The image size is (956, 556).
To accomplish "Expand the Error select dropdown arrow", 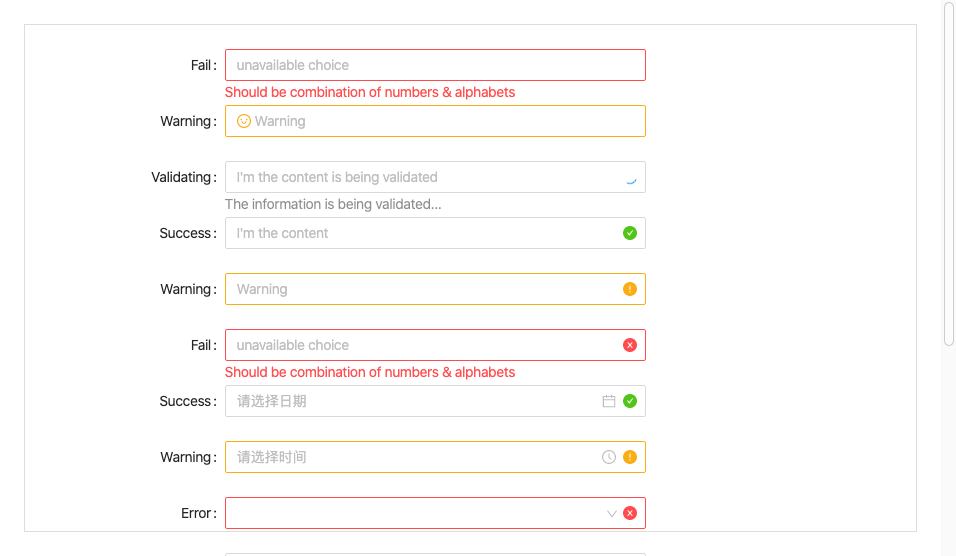I will click(x=612, y=514).
